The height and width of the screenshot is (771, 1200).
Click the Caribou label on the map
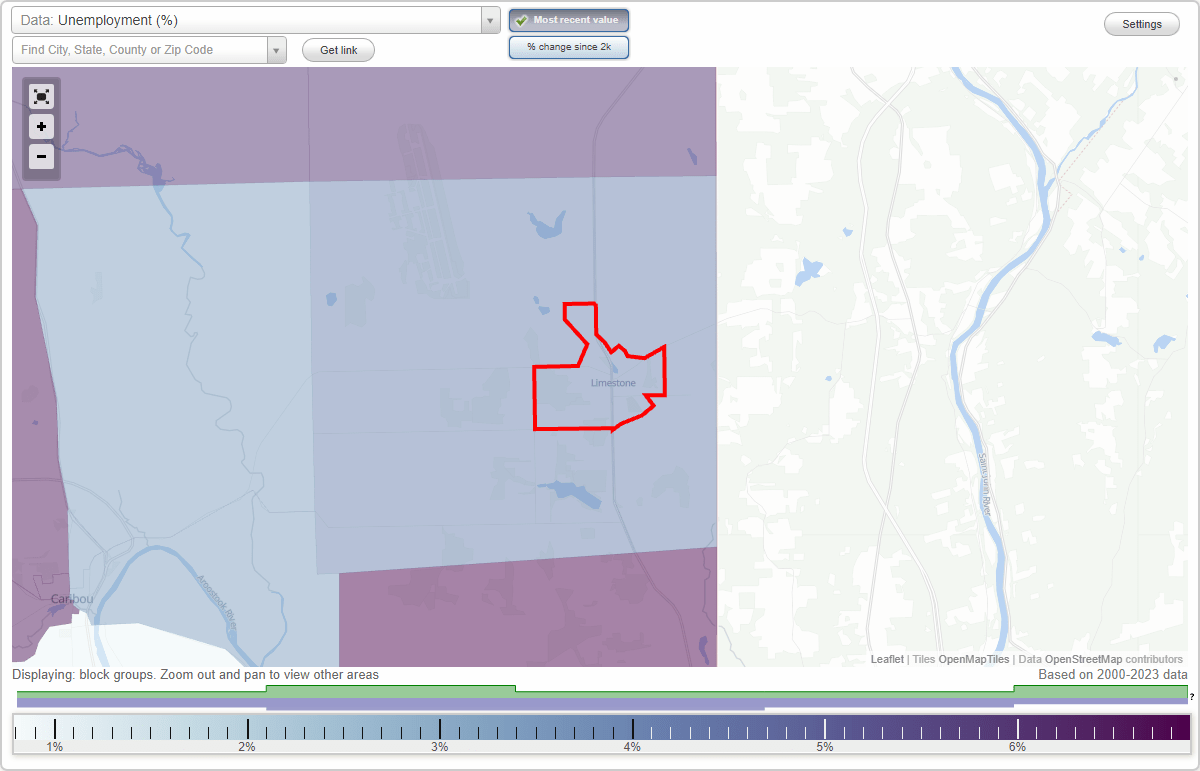pyautogui.click(x=71, y=598)
